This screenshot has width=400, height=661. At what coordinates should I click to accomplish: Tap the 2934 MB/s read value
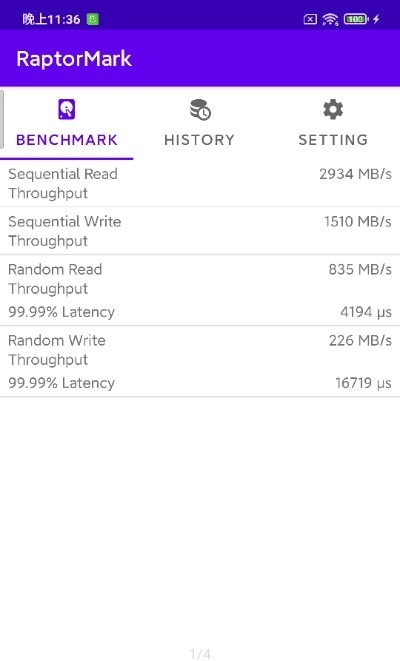click(355, 174)
